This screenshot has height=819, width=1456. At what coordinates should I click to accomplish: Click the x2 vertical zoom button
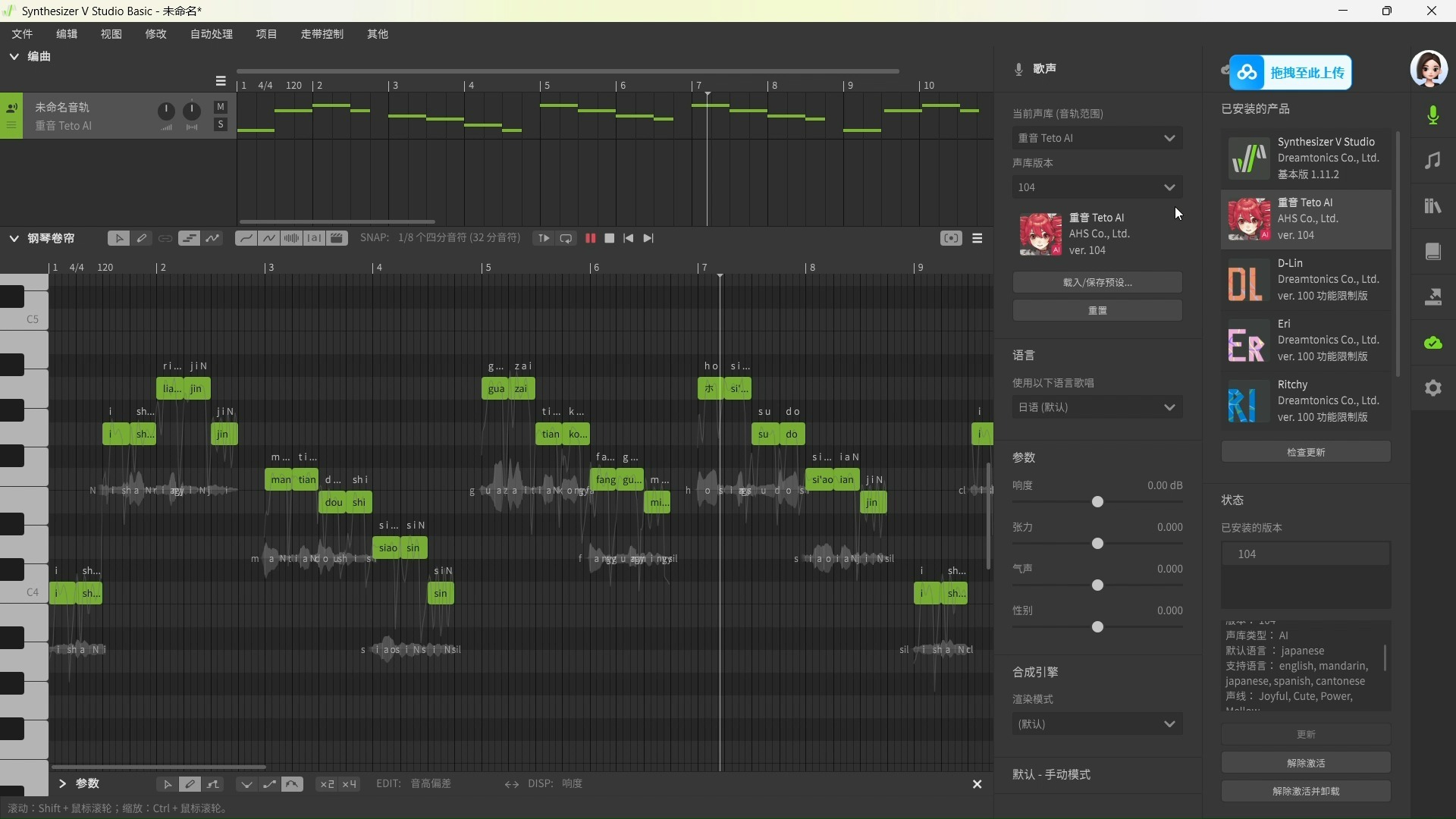tap(327, 784)
